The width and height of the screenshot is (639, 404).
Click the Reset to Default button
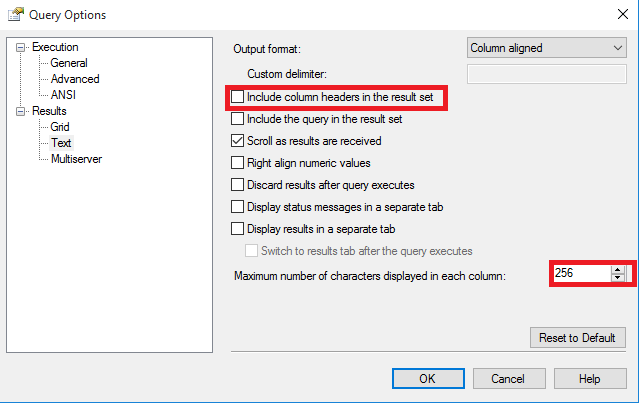[578, 337]
